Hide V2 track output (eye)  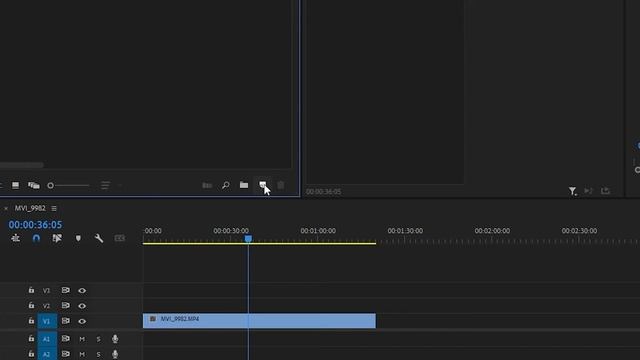(82, 306)
